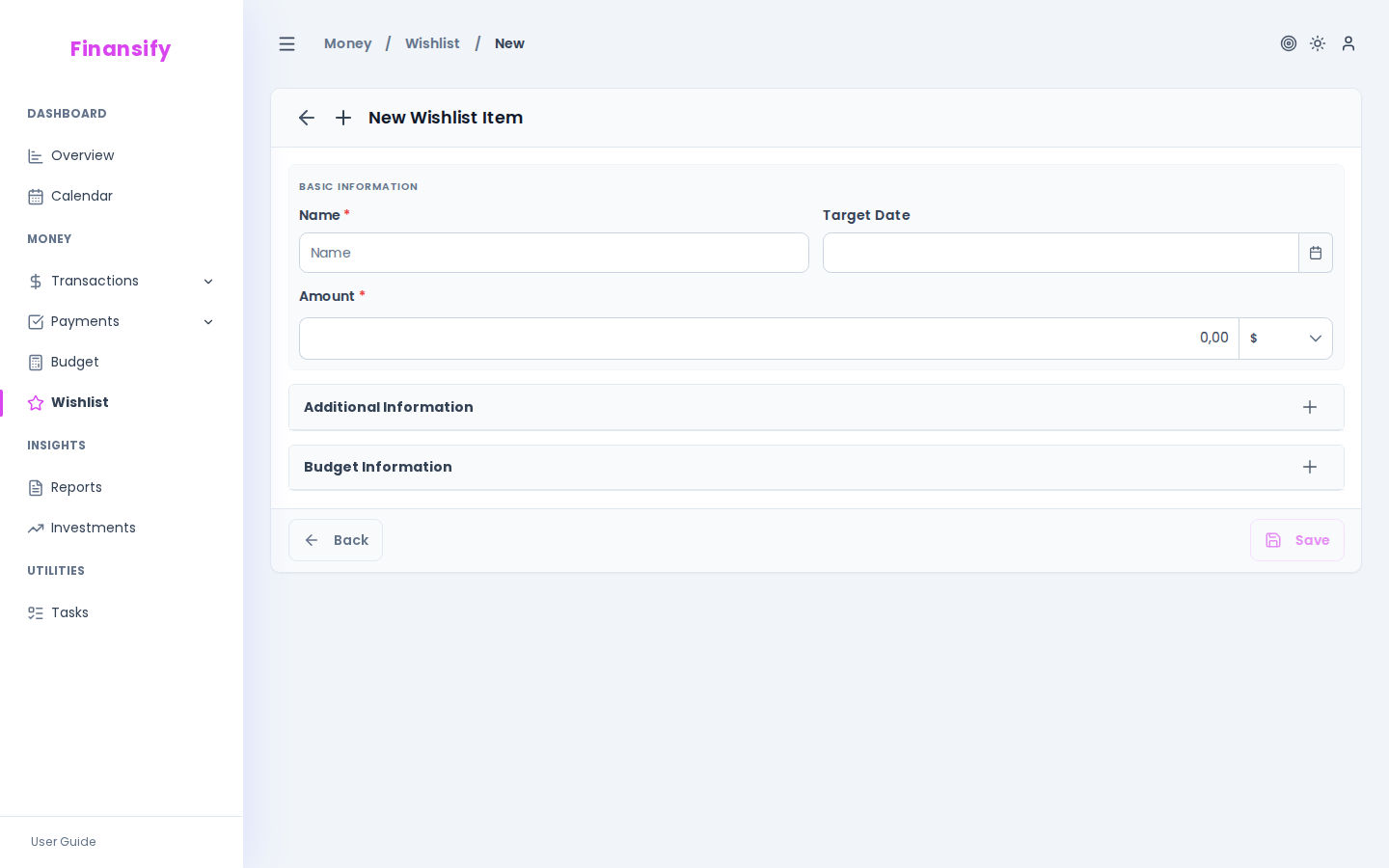Click the Back button
This screenshot has width=1389, height=868.
point(336,540)
